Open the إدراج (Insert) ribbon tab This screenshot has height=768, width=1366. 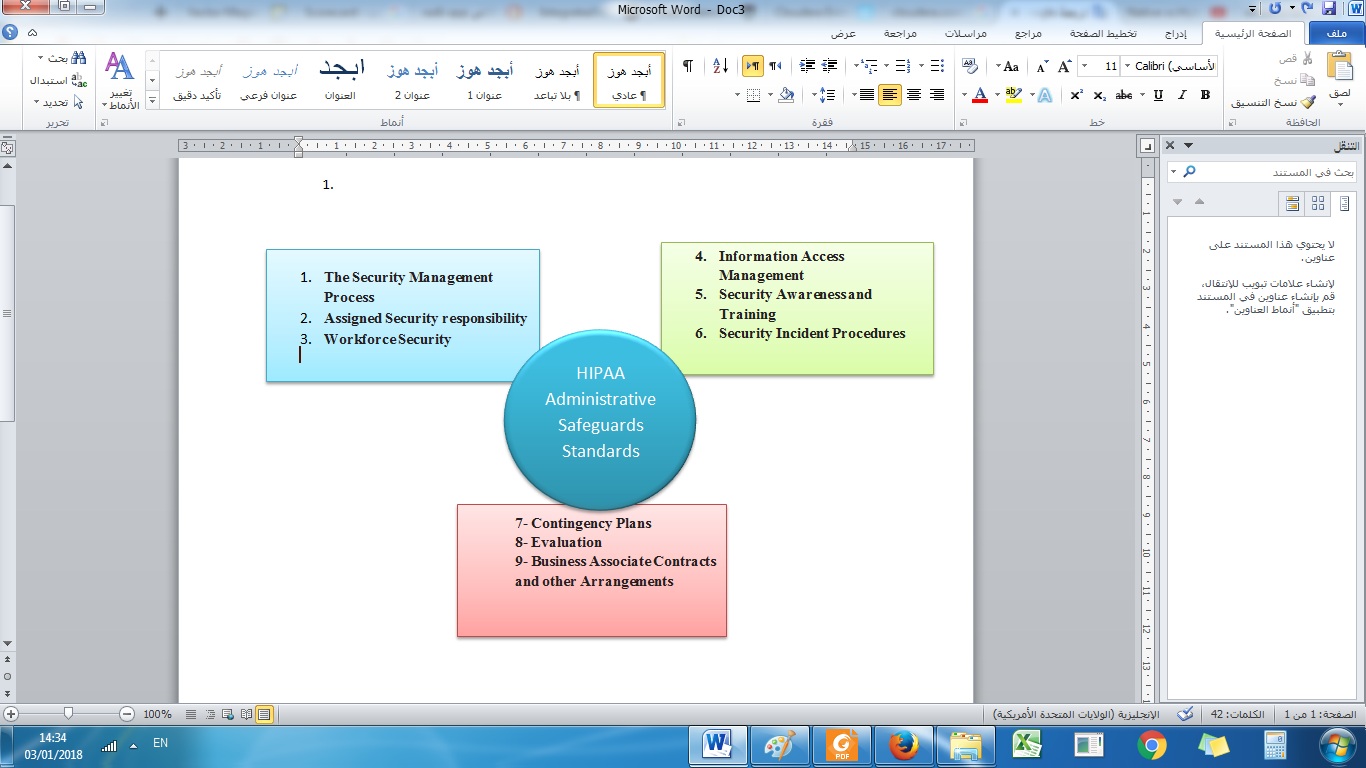1176,34
